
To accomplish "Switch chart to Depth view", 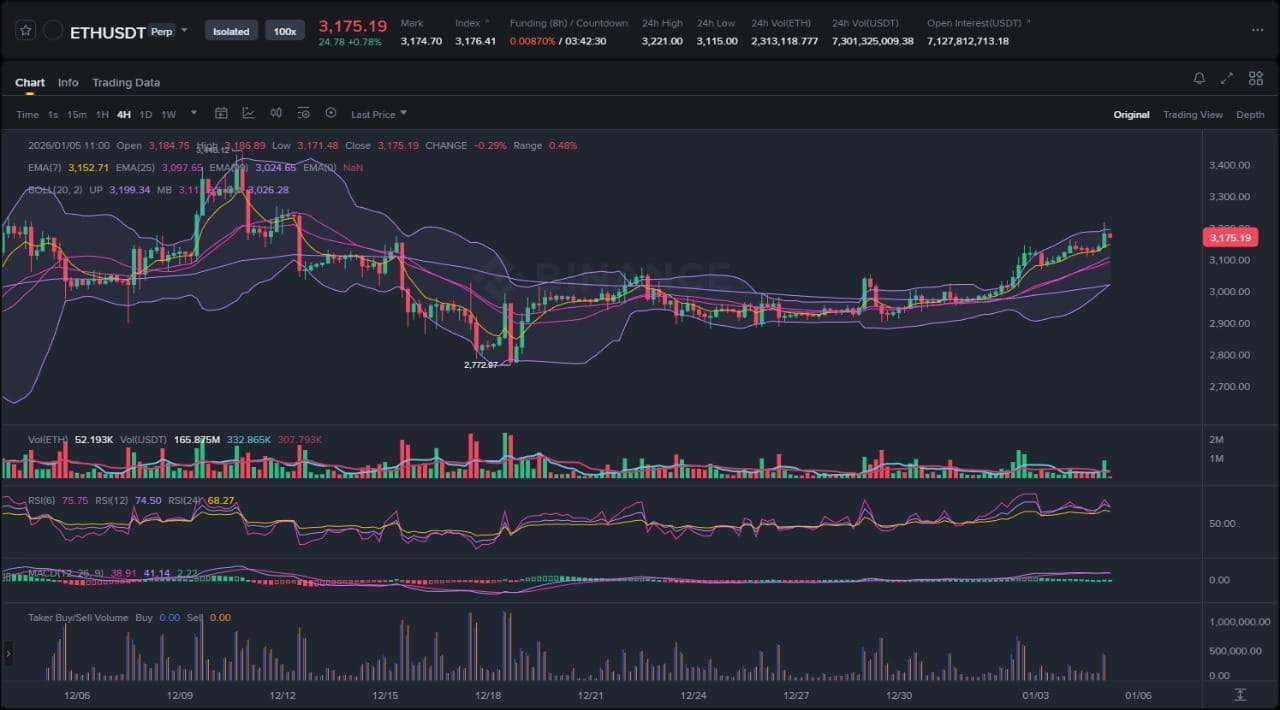I will (x=1250, y=115).
